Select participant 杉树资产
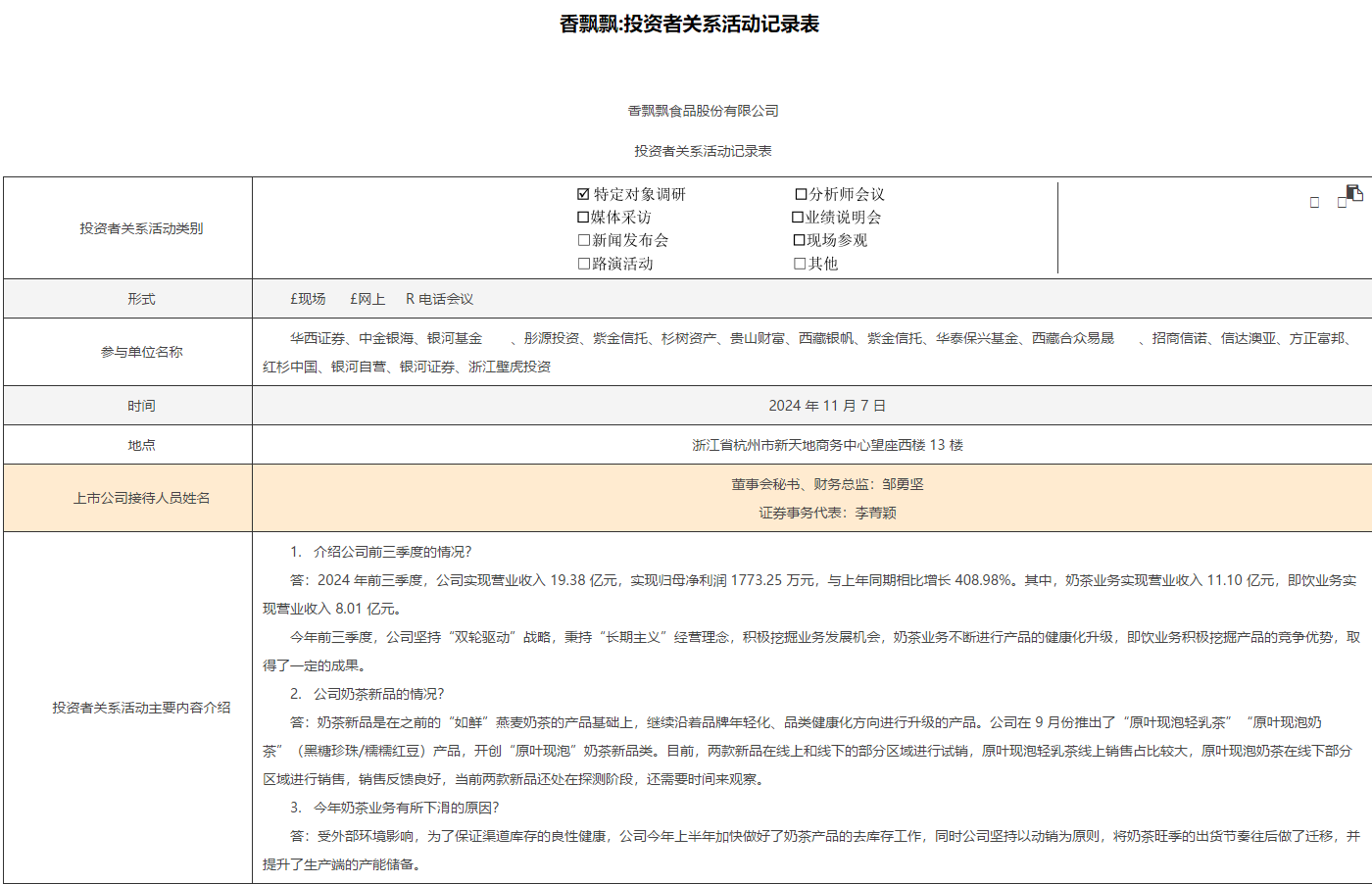This screenshot has width=1372, height=884. (x=689, y=338)
